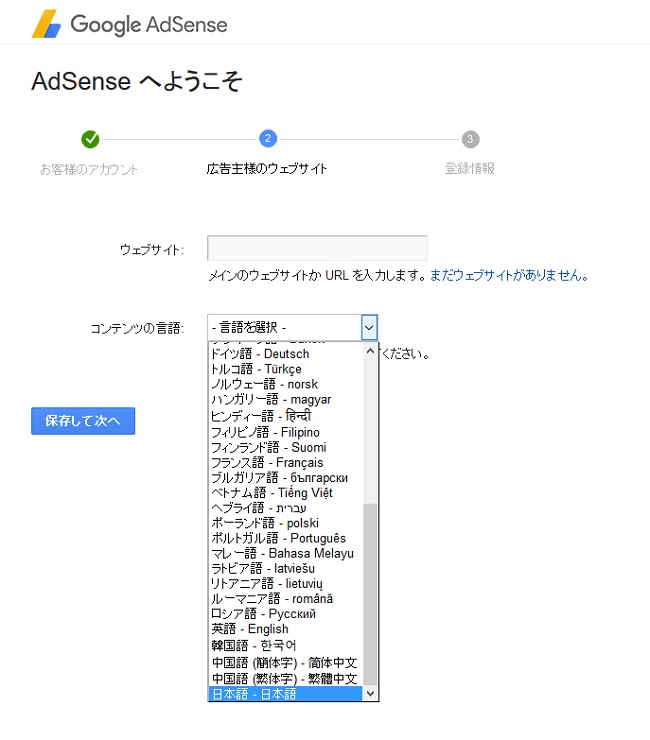
Task: Open the まだウェブサイトがありません link
Action: pos(509,275)
